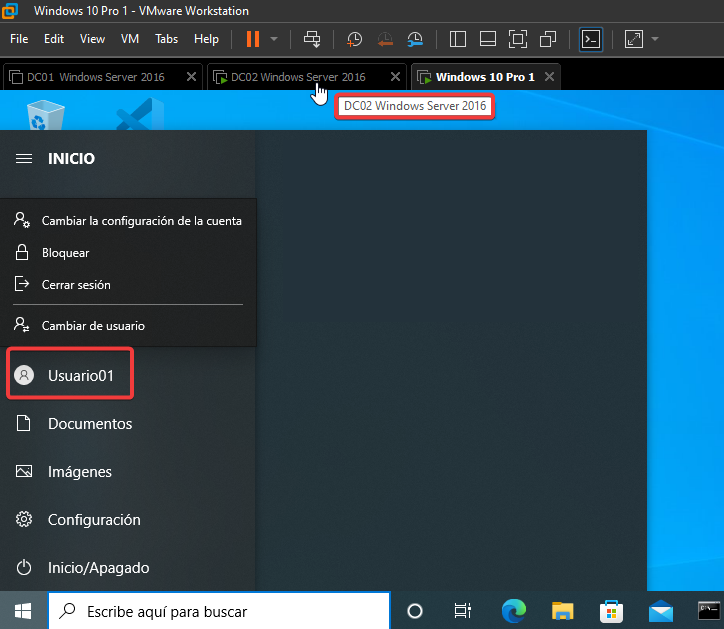Toggle Unity mode icon
724x629 pixels.
[x=547, y=39]
